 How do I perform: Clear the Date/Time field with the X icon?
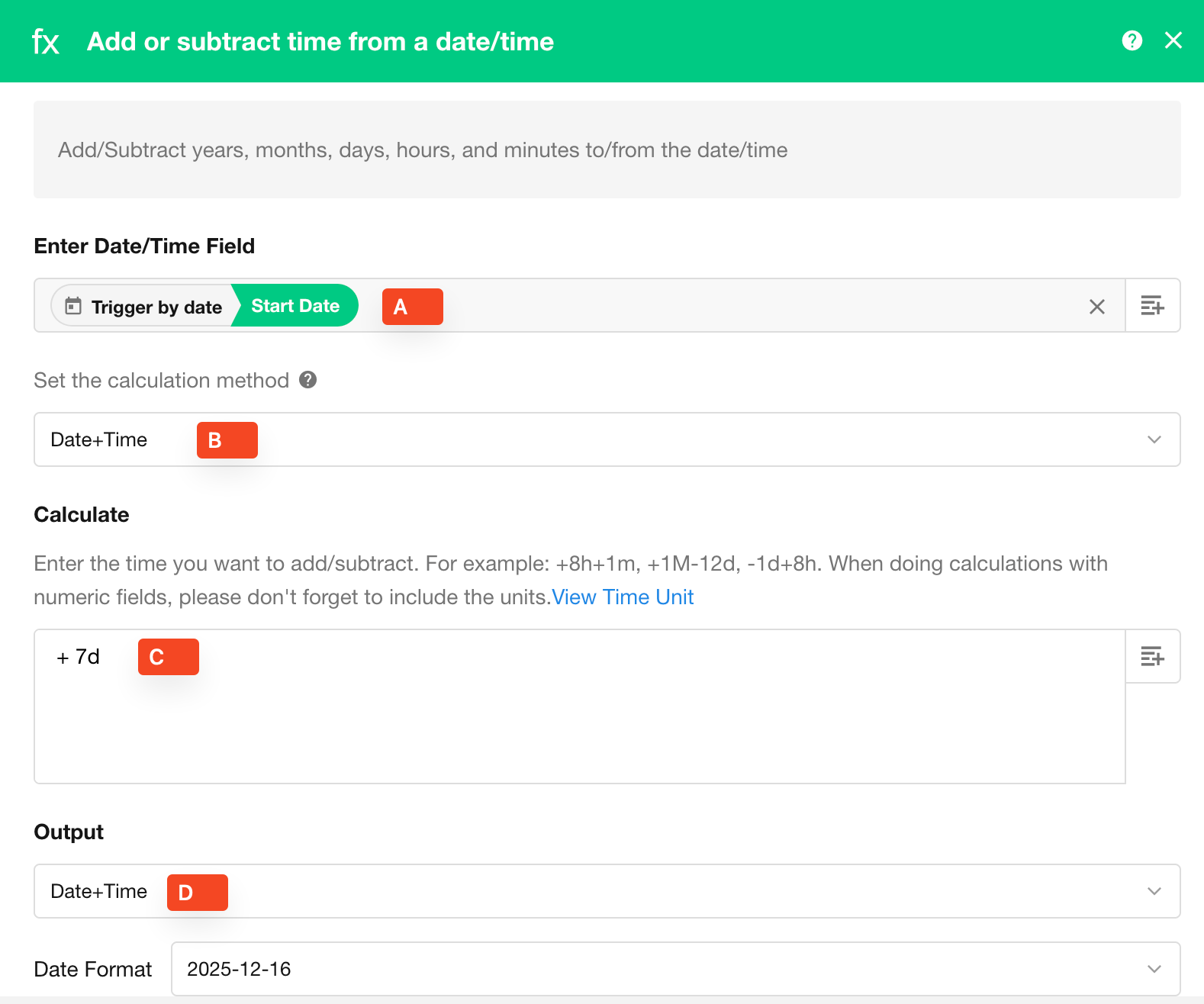pyautogui.click(x=1097, y=307)
